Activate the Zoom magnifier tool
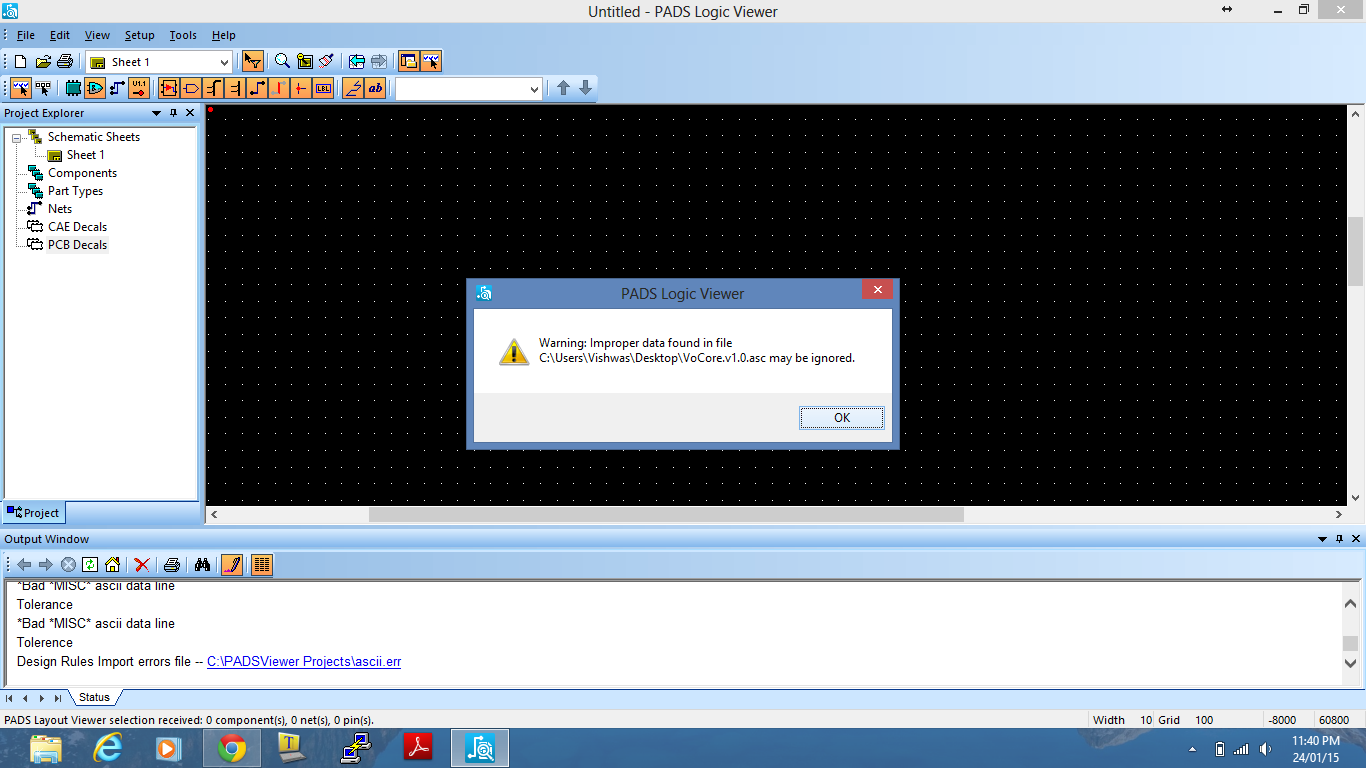Screen dimensions: 1366x768 pos(282,62)
